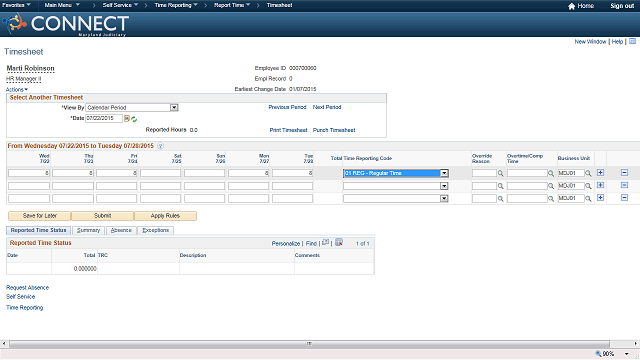Click the horizontal scrollbar thumb
The width and height of the screenshot is (640, 360).
309,344
